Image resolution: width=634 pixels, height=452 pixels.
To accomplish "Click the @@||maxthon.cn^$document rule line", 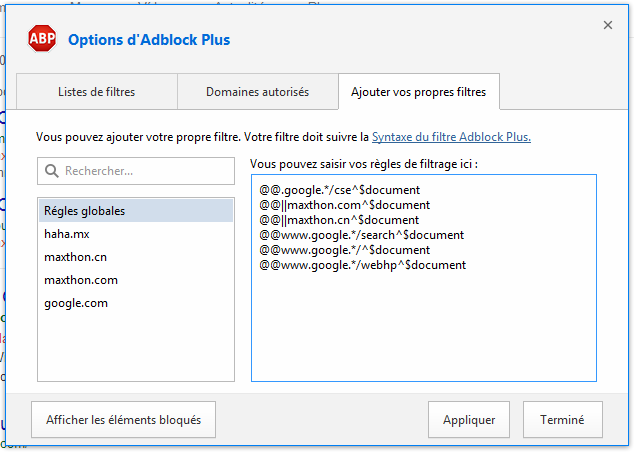I will pyautogui.click(x=339, y=220).
